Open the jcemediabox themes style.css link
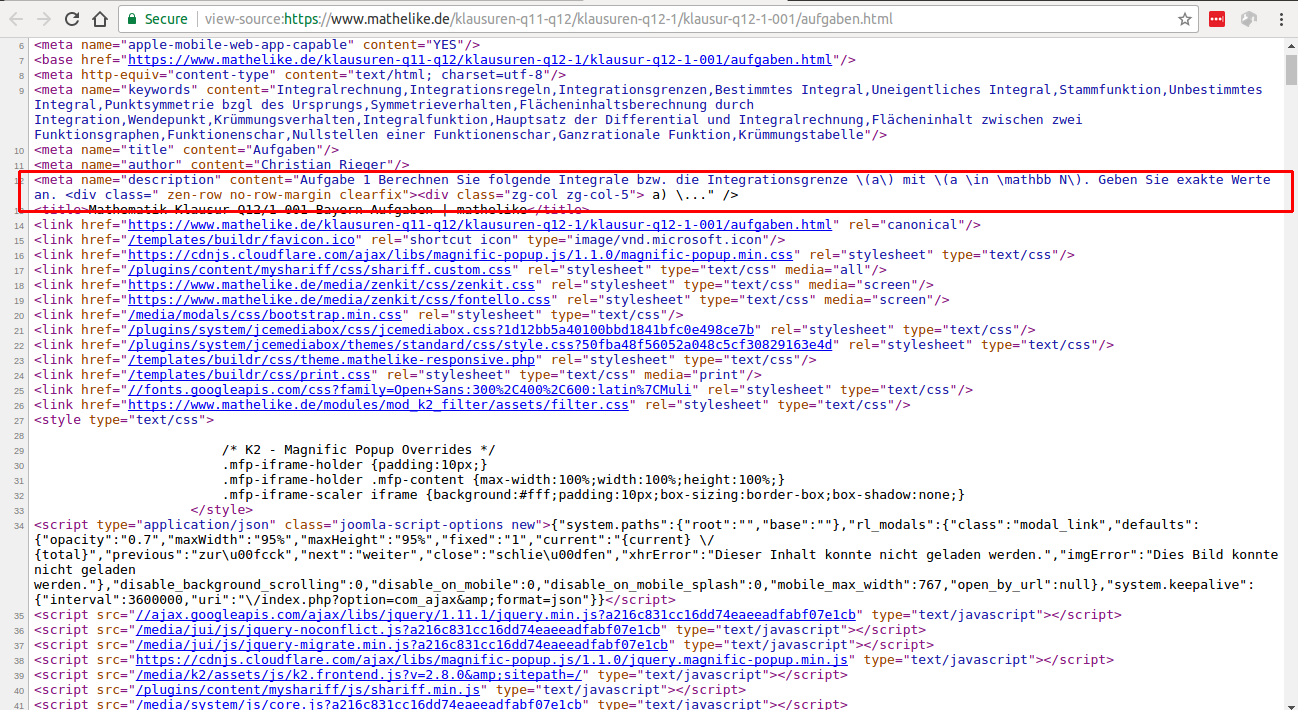The image size is (1298, 710). [480, 345]
